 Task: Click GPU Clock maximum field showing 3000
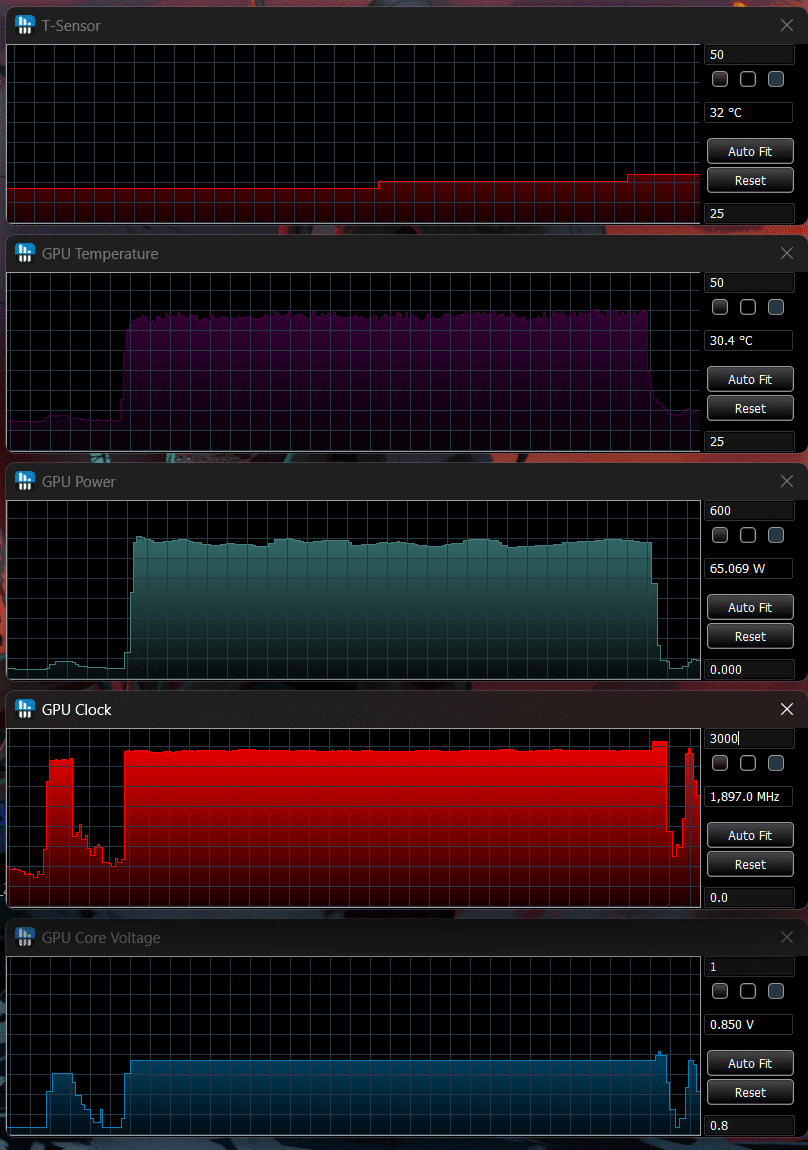click(749, 739)
